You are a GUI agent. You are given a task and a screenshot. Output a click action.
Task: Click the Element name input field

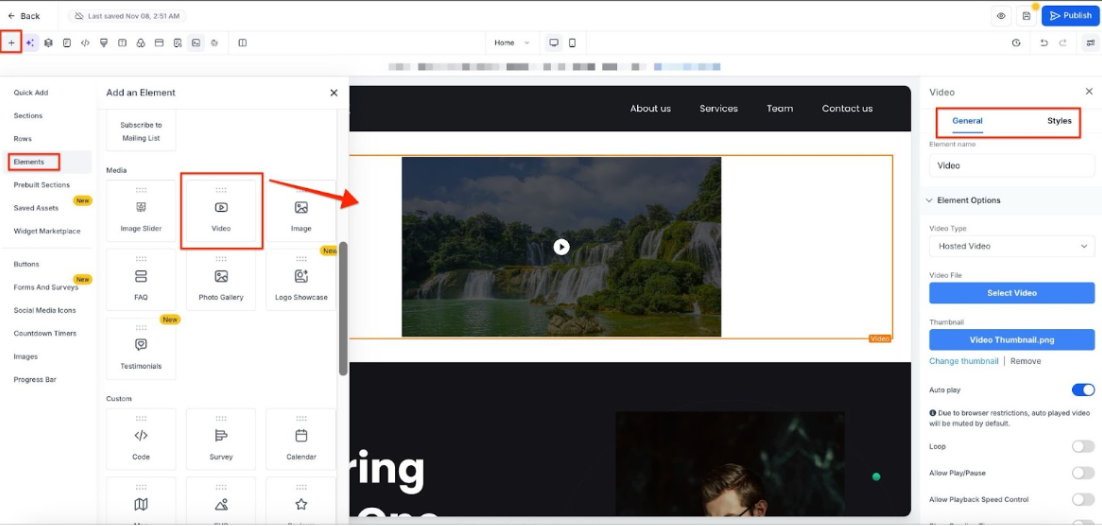pos(1011,166)
